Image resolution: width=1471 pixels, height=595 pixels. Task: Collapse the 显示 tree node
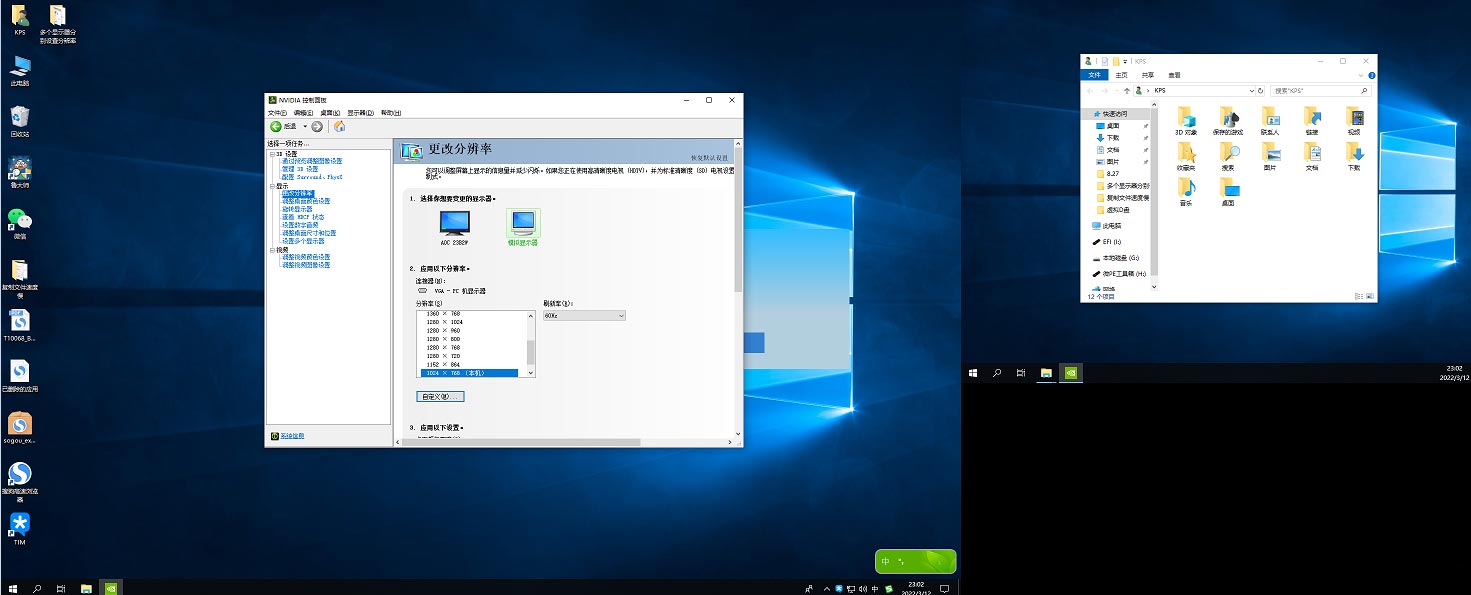click(x=271, y=186)
